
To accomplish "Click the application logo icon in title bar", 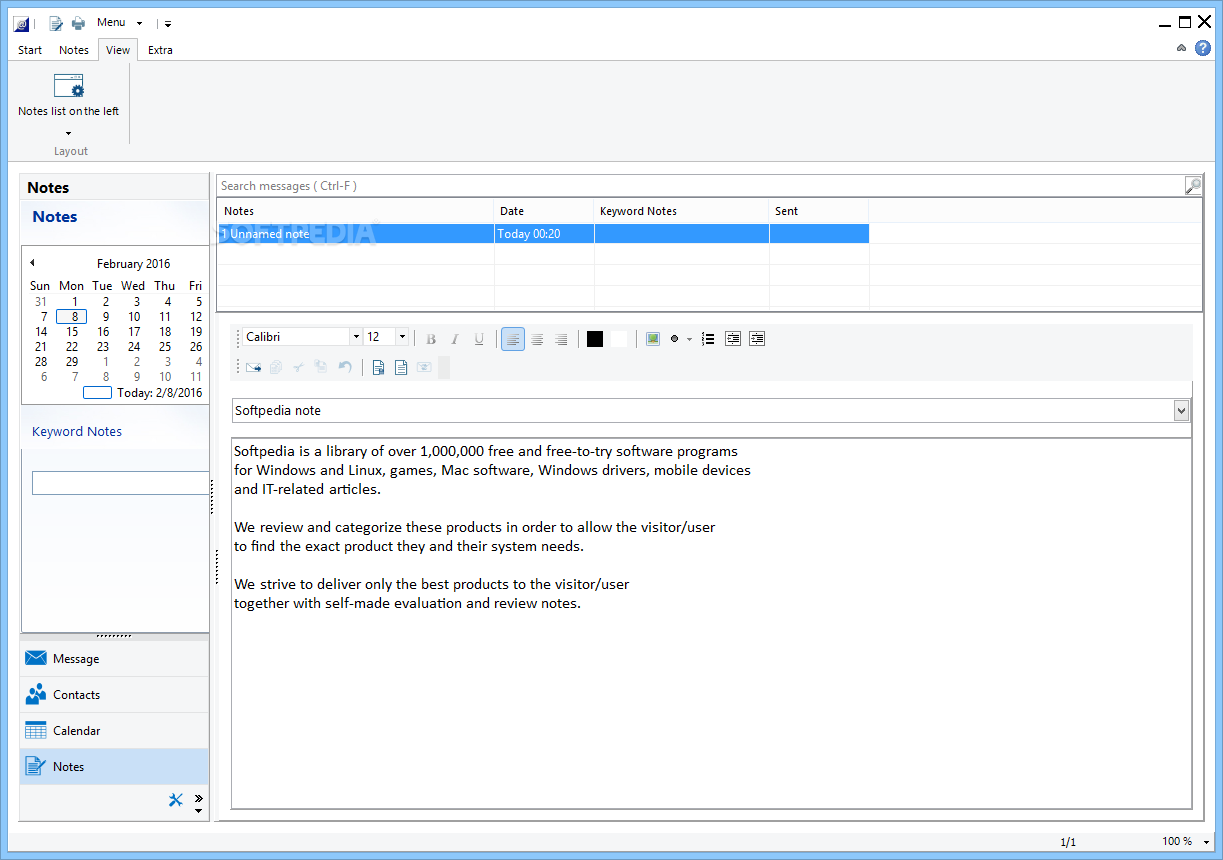I will [21, 23].
